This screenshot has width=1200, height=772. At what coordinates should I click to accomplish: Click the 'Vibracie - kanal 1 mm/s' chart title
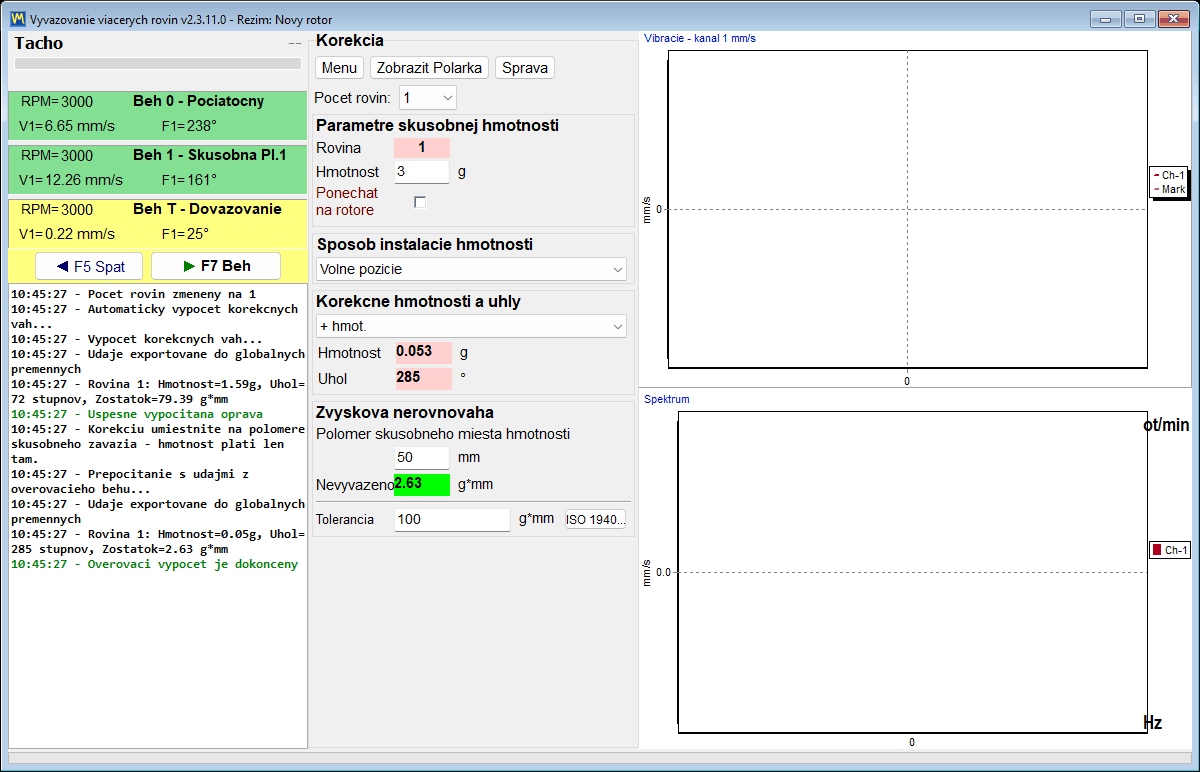(x=700, y=38)
